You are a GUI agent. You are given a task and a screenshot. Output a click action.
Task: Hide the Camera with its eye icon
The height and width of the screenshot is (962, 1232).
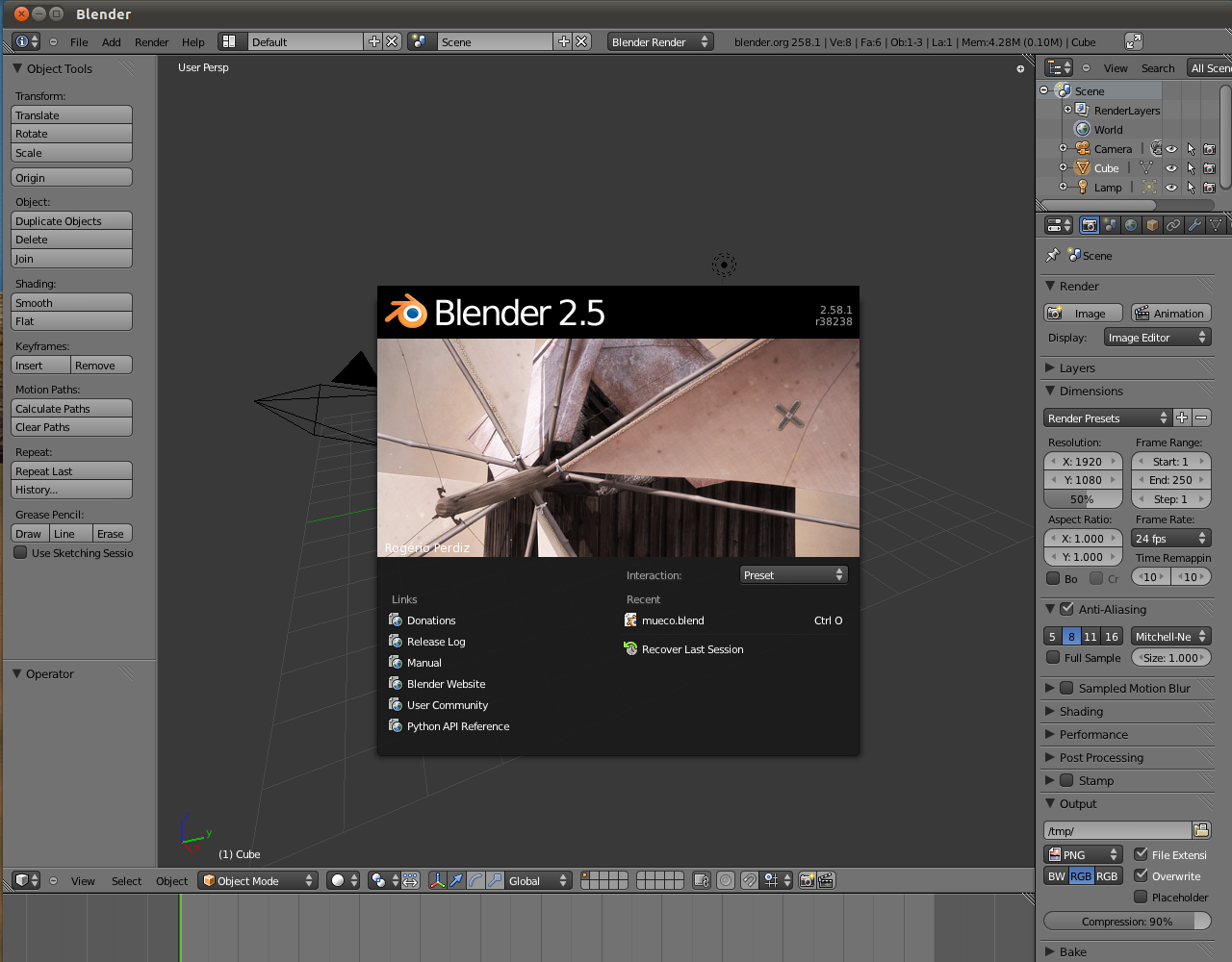click(1171, 149)
